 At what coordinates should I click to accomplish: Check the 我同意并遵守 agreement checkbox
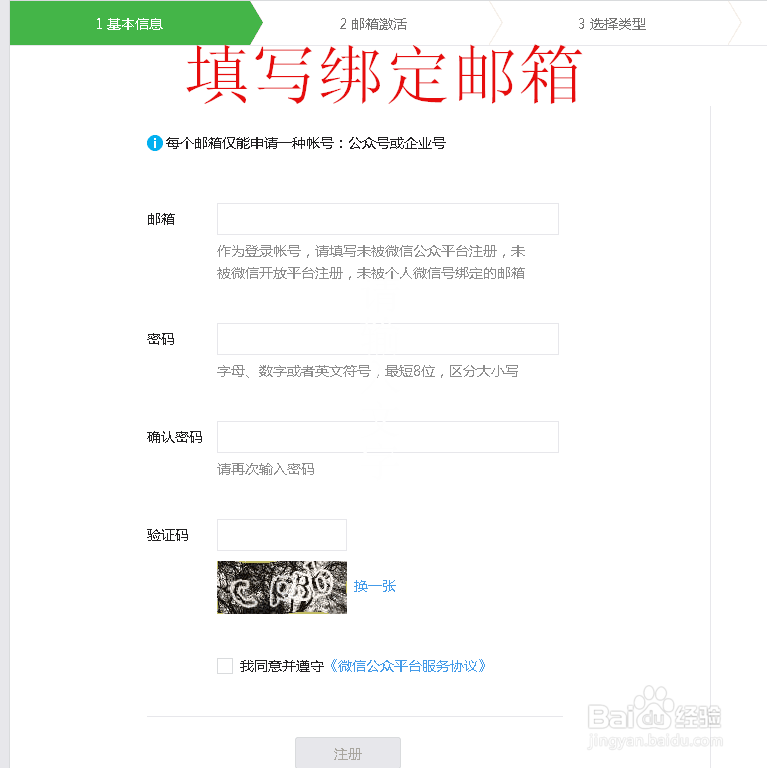coord(225,666)
